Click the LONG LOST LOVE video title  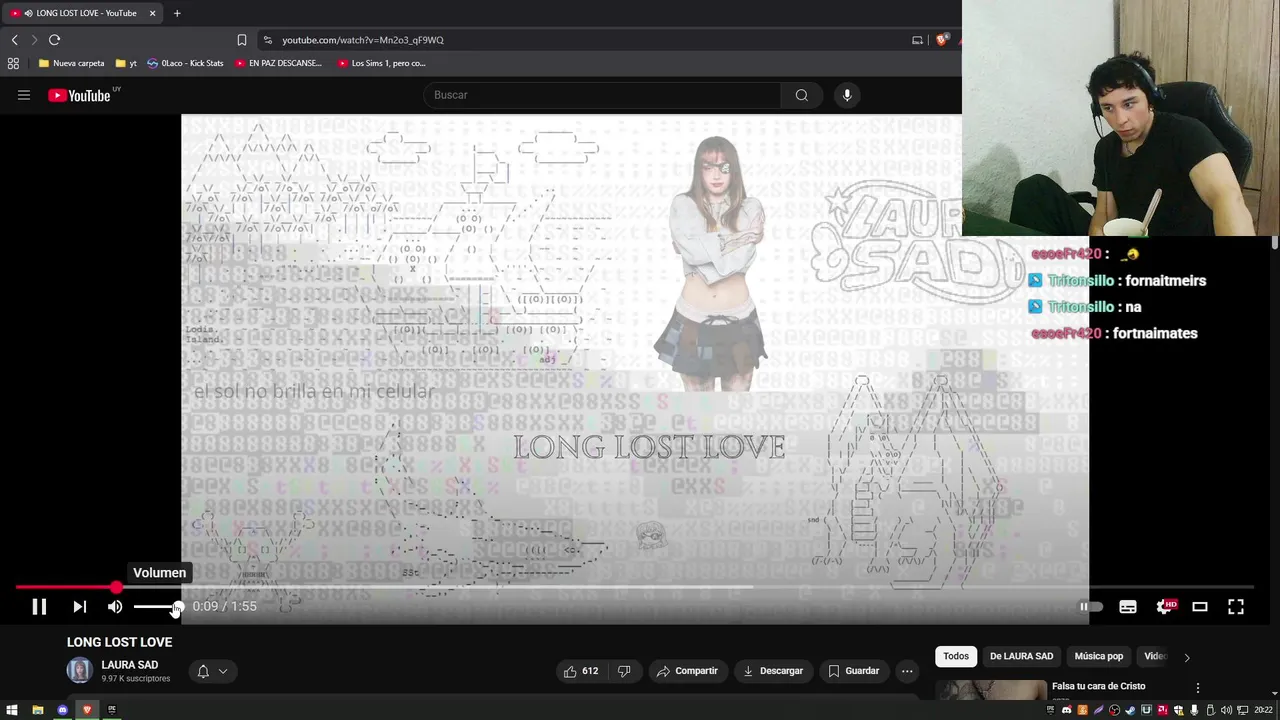(x=119, y=642)
